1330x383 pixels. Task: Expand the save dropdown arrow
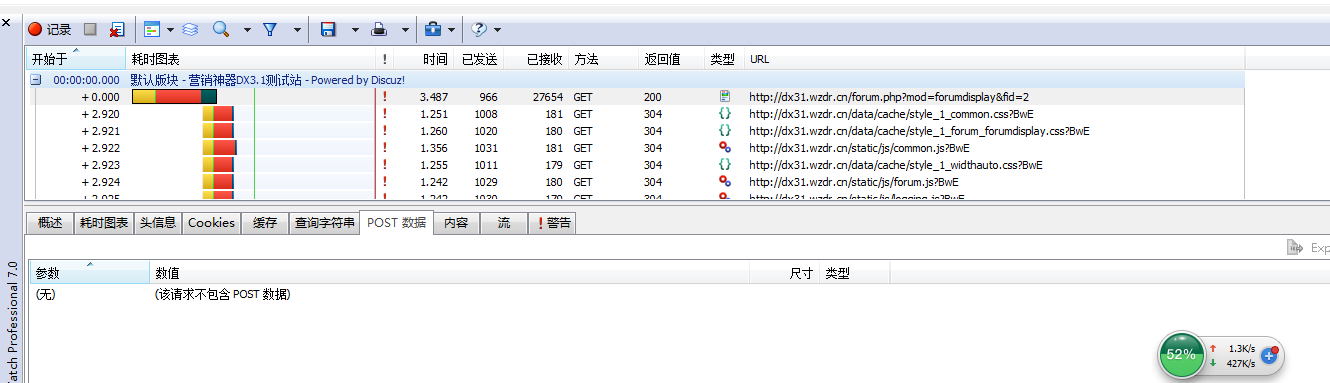point(355,30)
